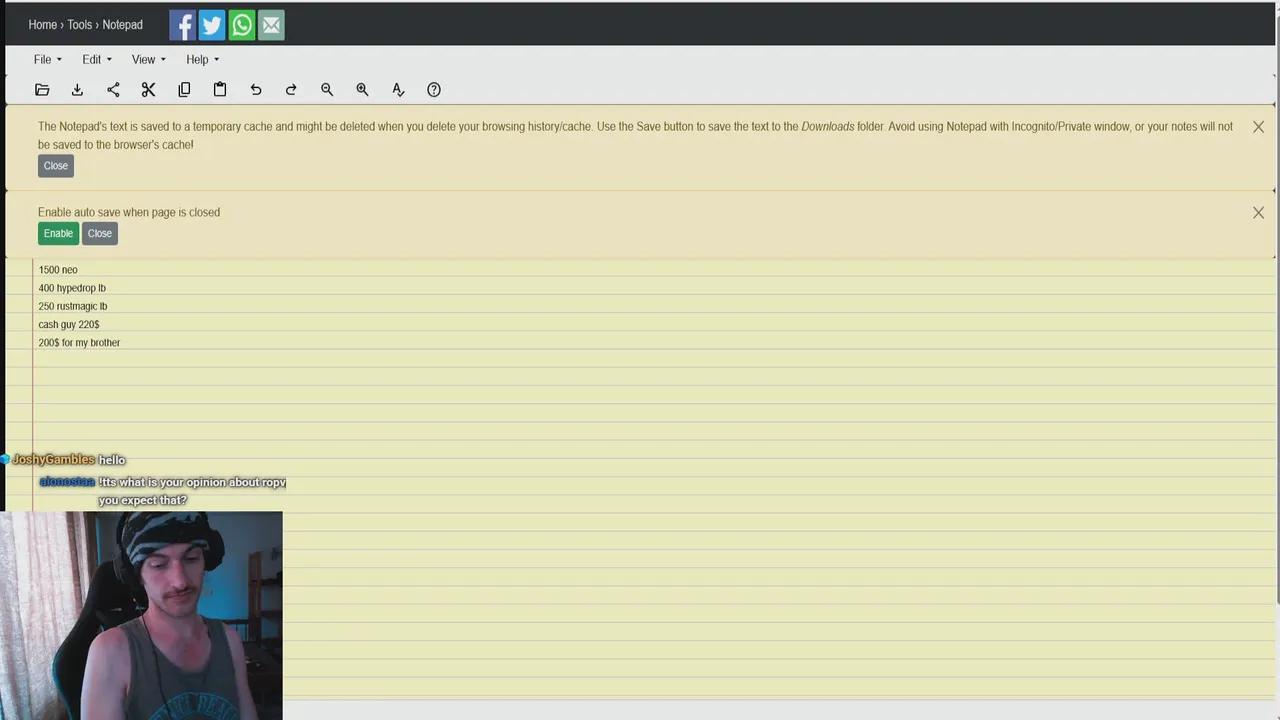Image resolution: width=1280 pixels, height=720 pixels.
Task: Open help question mark icon
Action: pyautogui.click(x=434, y=90)
